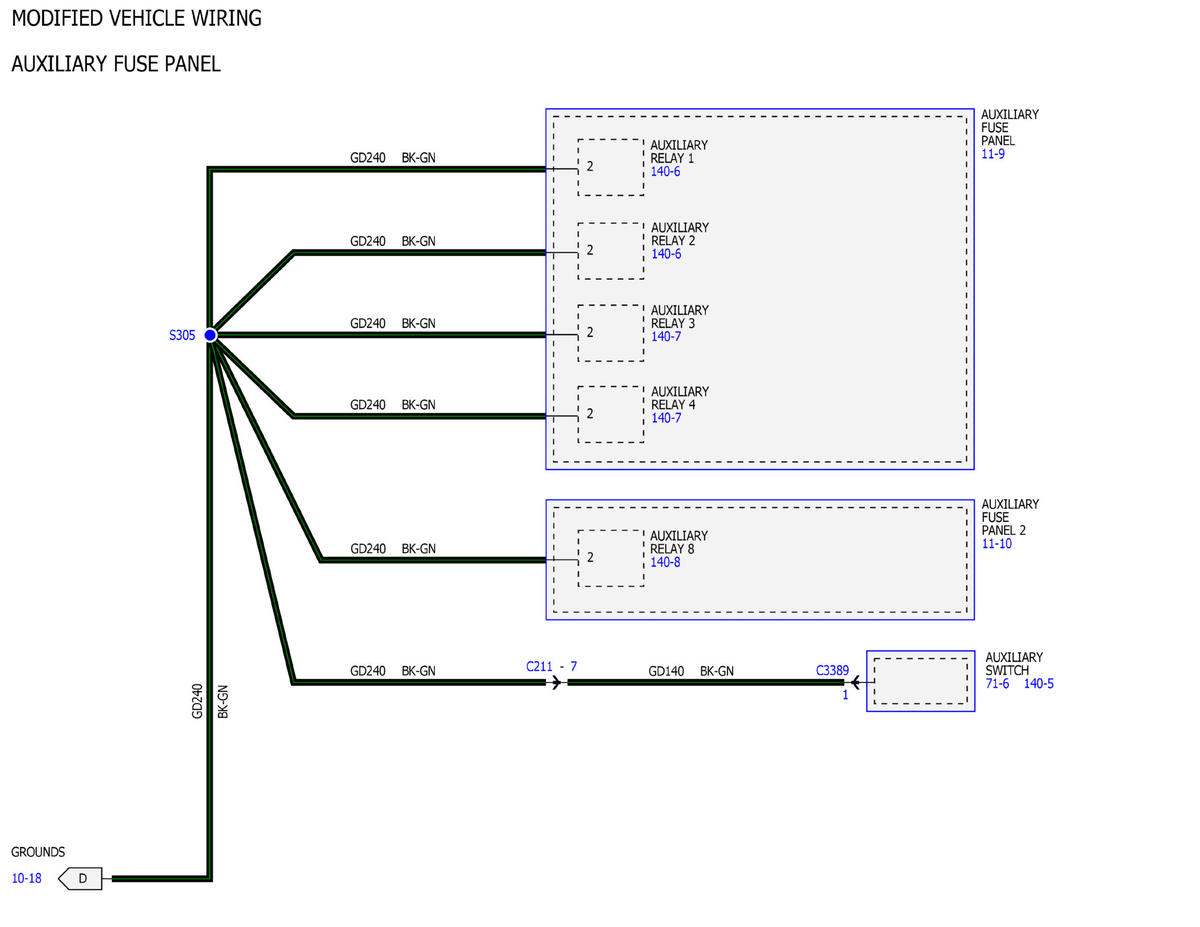Open the 10-18 Grounds page reference
Viewport: 1200px width, 927px height.
27,879
